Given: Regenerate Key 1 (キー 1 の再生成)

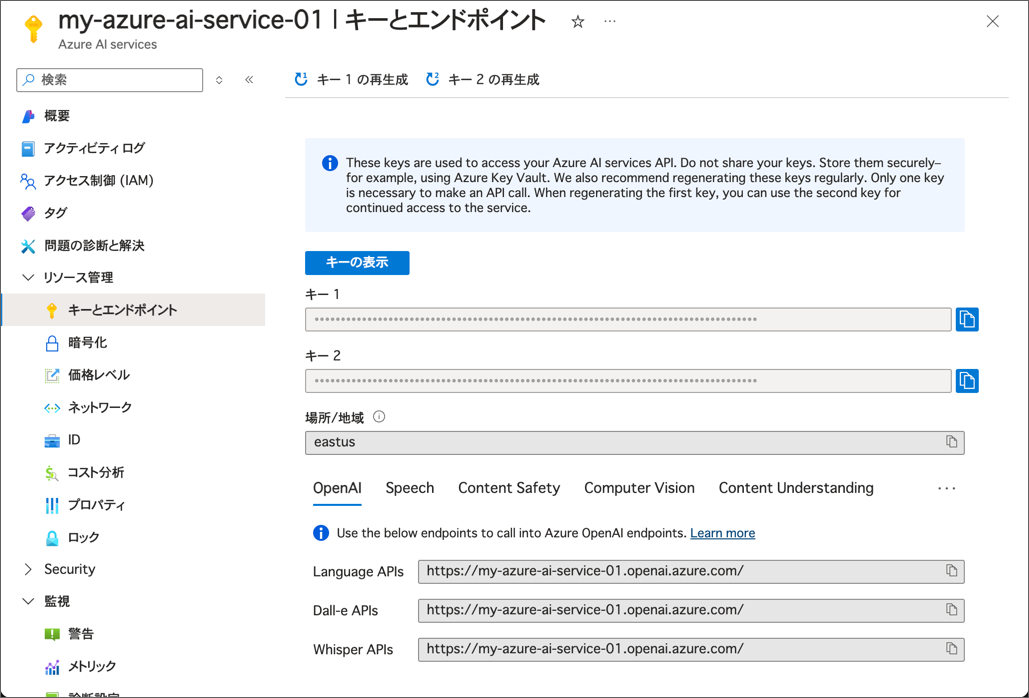Looking at the screenshot, I should click(350, 80).
